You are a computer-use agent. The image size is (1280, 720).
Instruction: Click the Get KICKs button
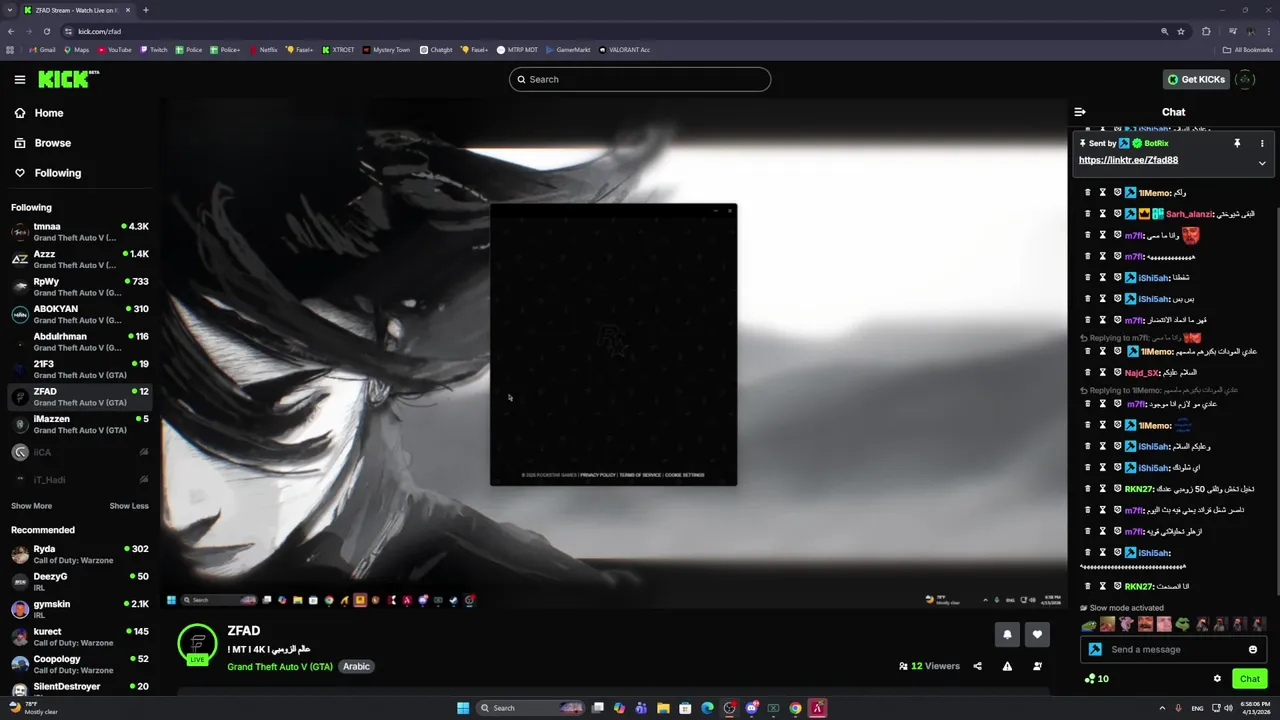tap(1196, 79)
